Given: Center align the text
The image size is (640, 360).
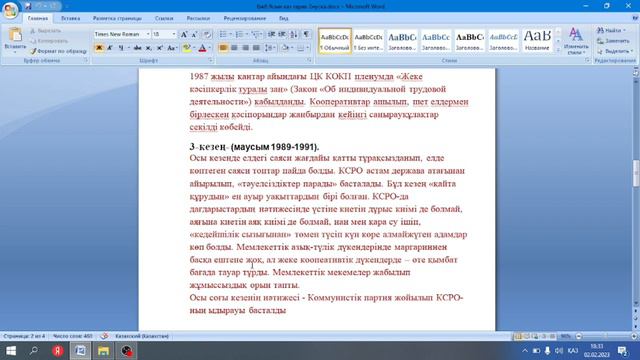Looking at the screenshot, I should (234, 48).
